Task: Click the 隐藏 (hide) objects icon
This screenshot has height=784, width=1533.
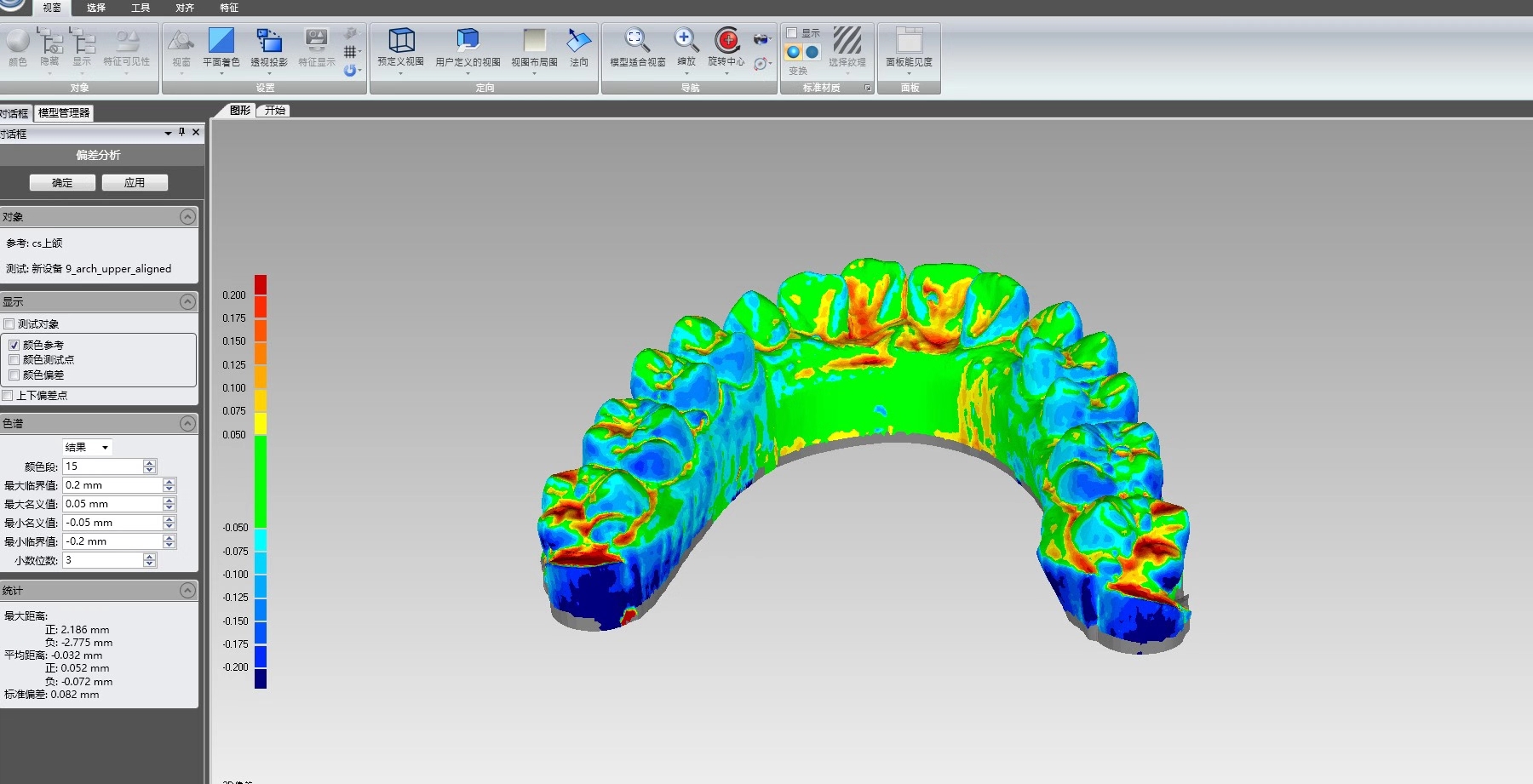Action: 49,41
